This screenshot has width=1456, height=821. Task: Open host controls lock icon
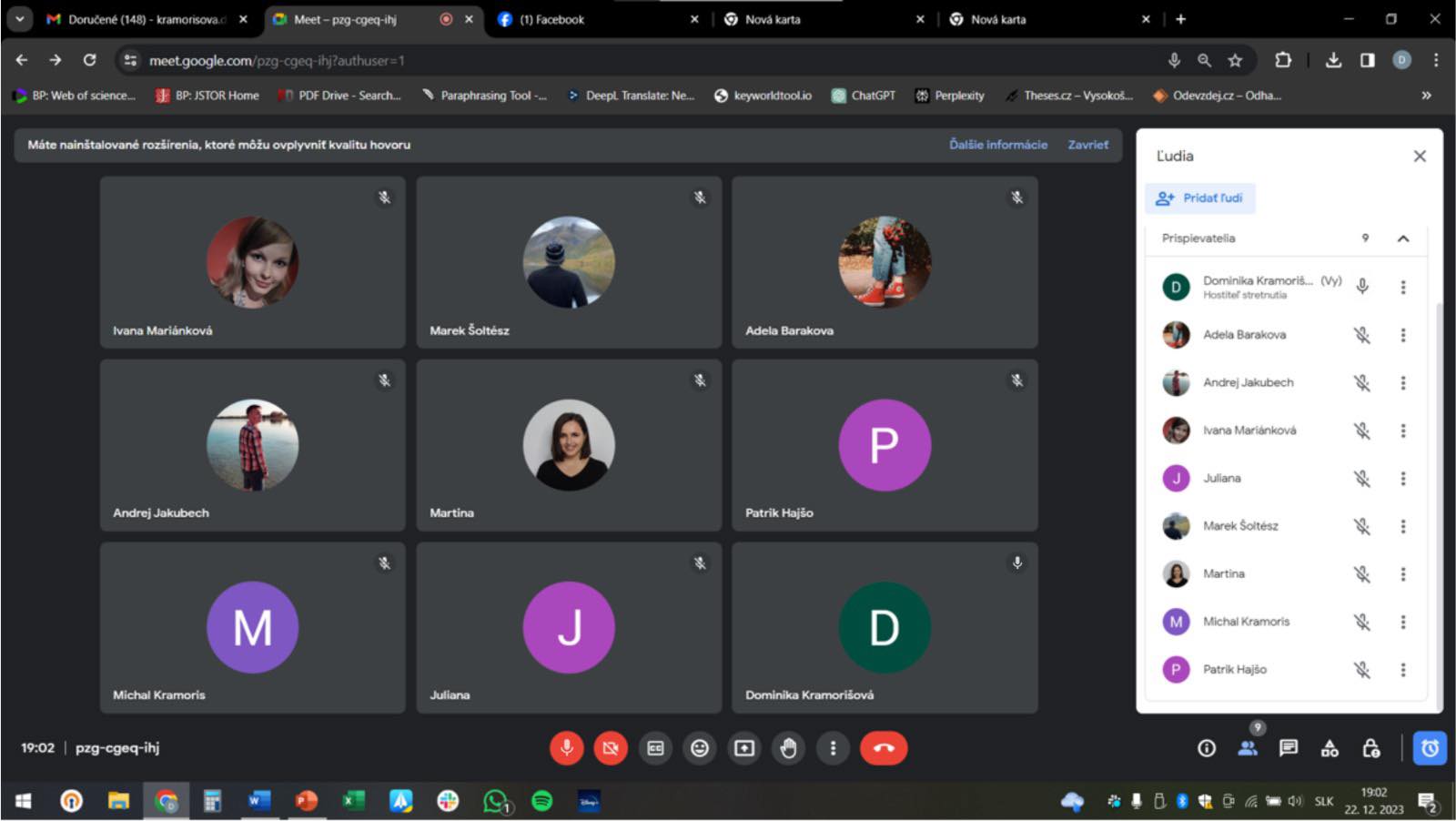(1370, 748)
